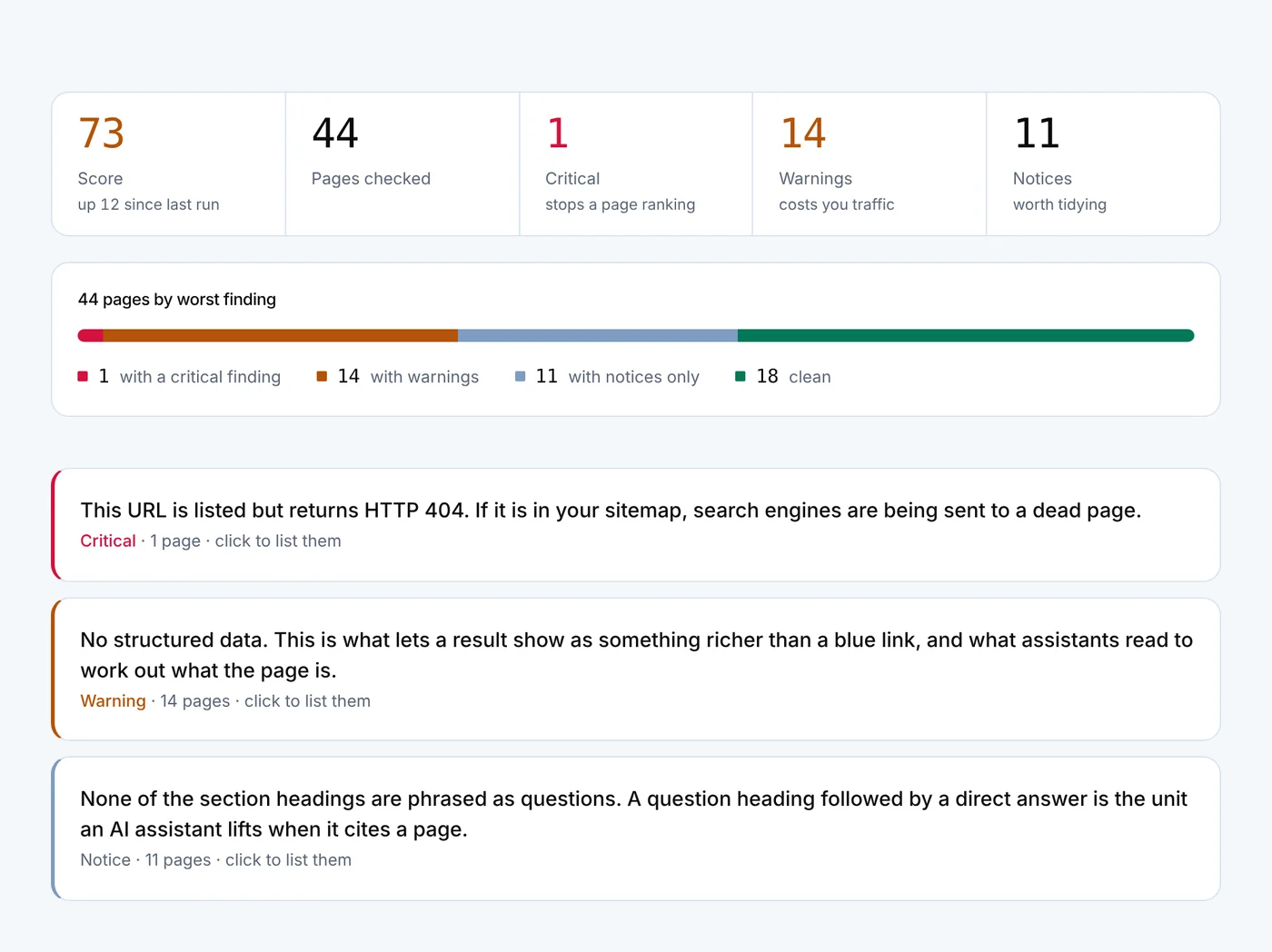Viewport: 1272px width, 952px height.
Task: Click the '14 pages' count on the Warning line
Action: [195, 700]
